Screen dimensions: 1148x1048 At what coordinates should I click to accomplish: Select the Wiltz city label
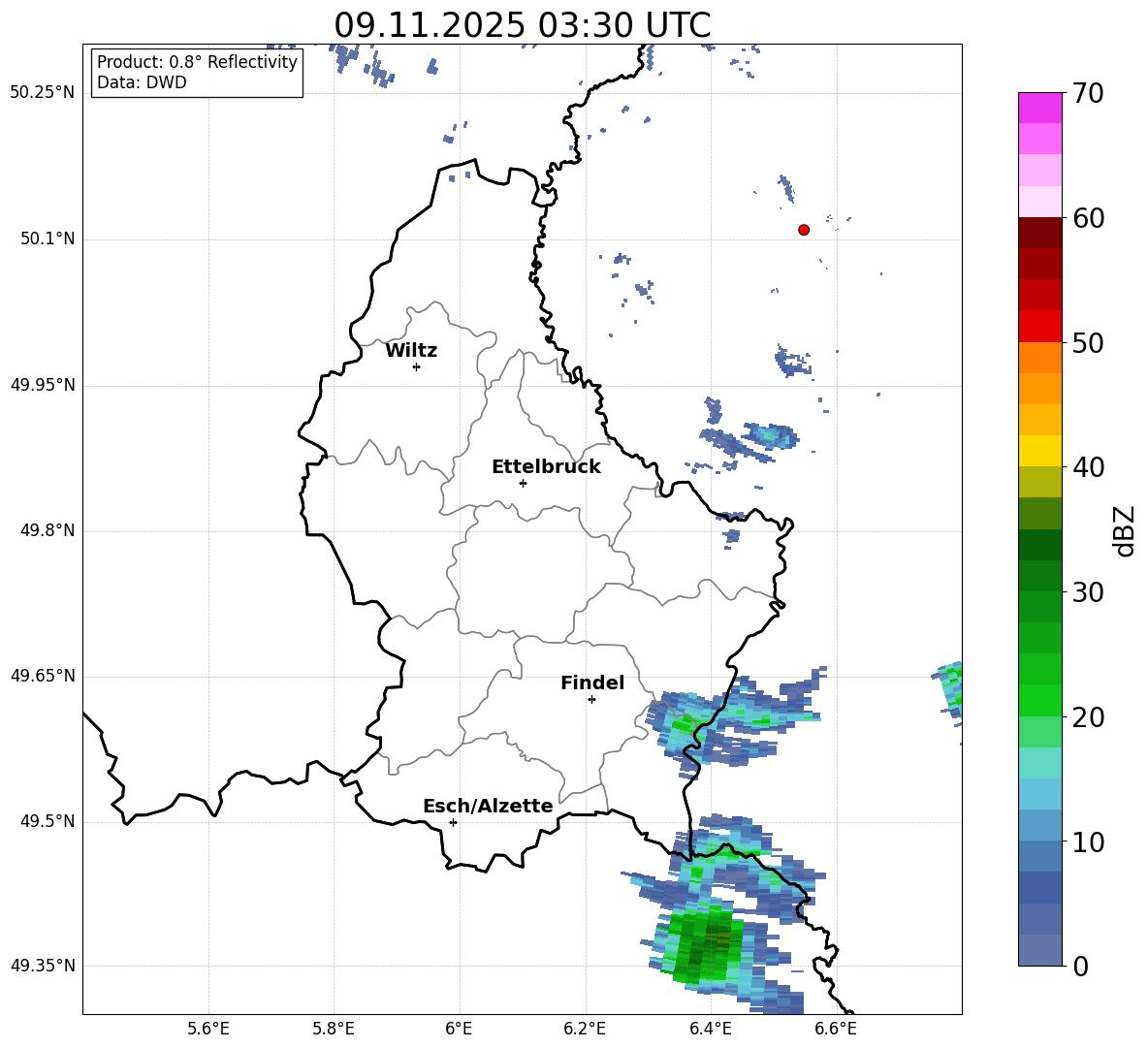(x=411, y=351)
